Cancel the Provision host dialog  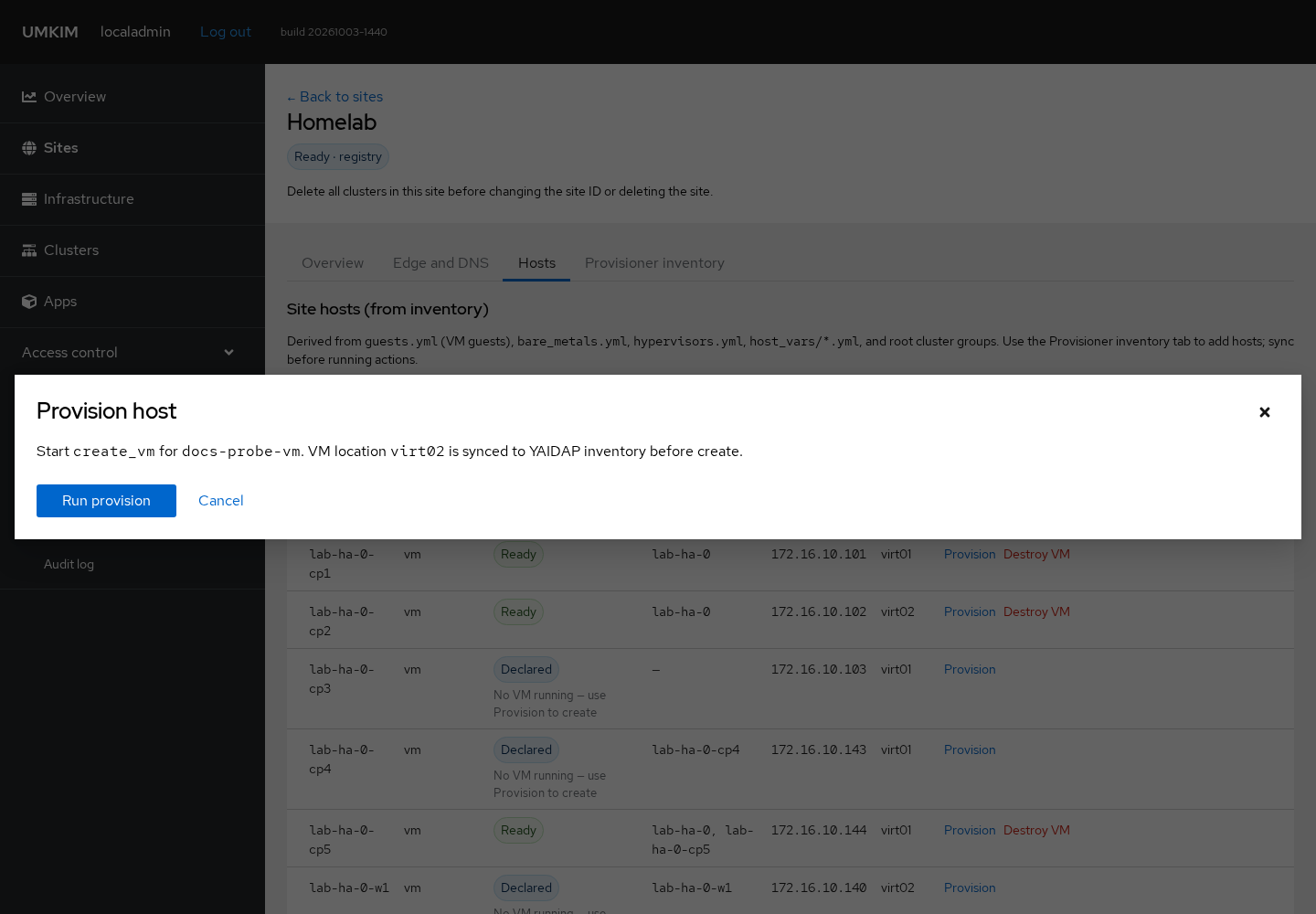221,501
